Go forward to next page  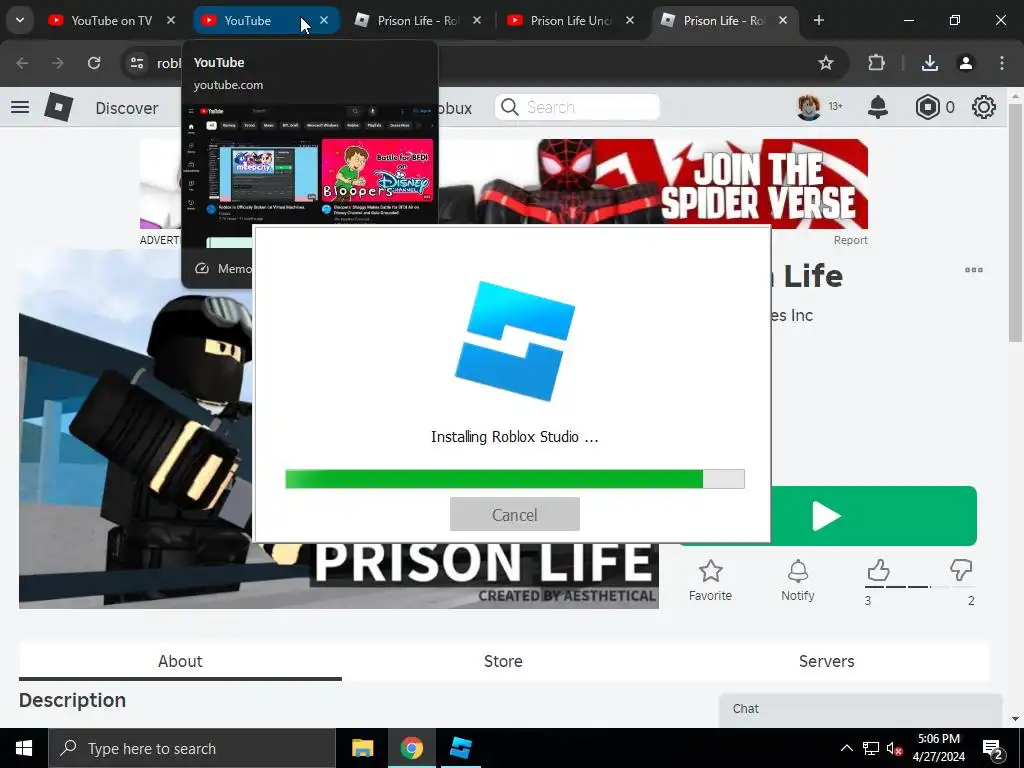coord(58,63)
